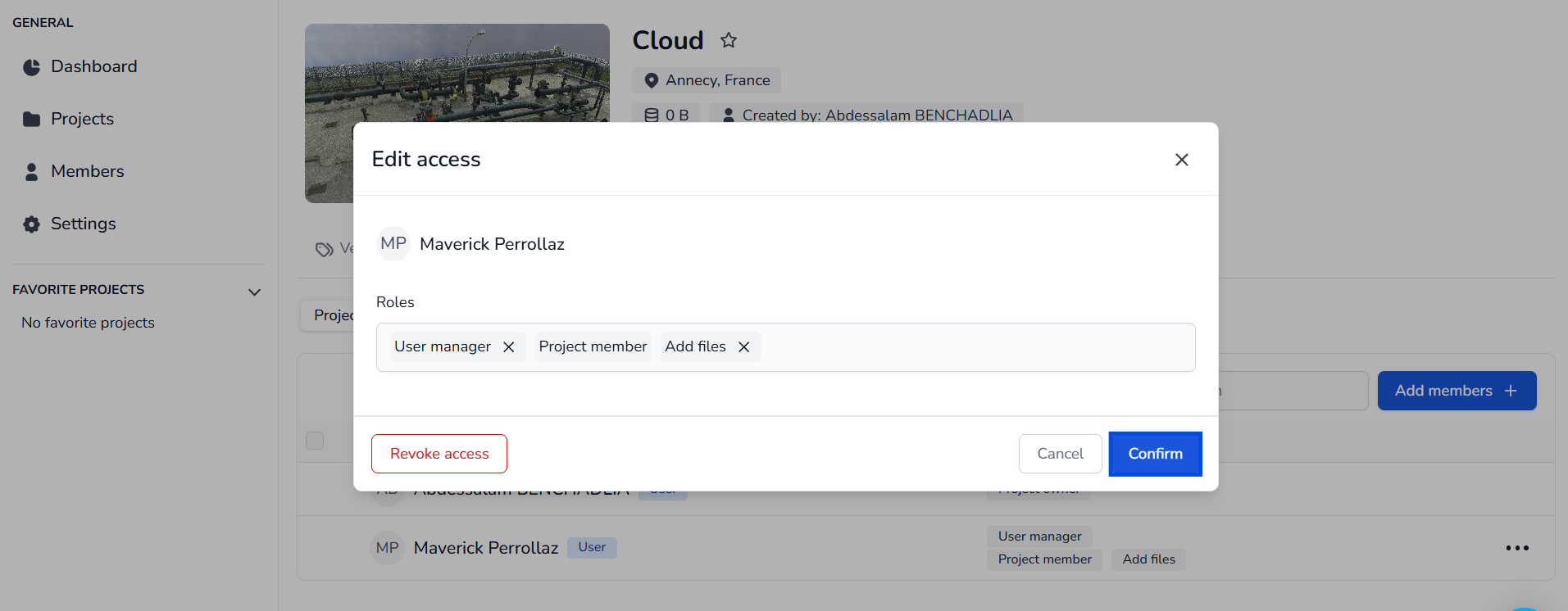Screen dimensions: 1568x611
Task: Click the Add members button
Action: [x=1456, y=391]
